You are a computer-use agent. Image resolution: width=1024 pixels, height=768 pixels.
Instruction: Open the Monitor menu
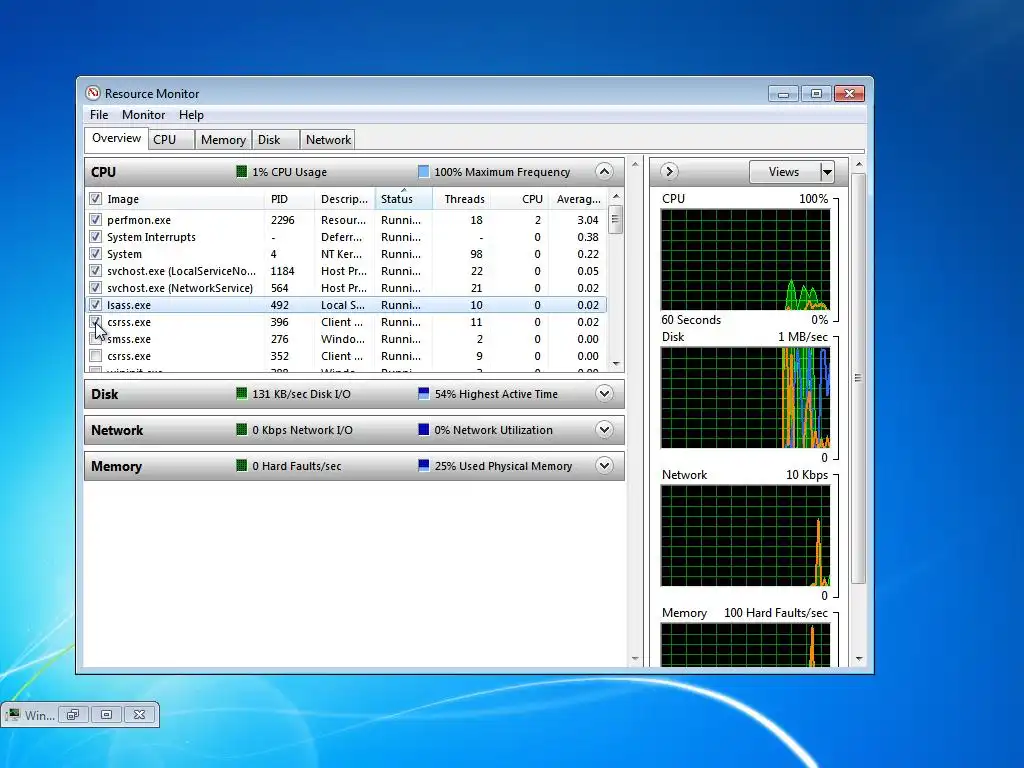point(143,115)
